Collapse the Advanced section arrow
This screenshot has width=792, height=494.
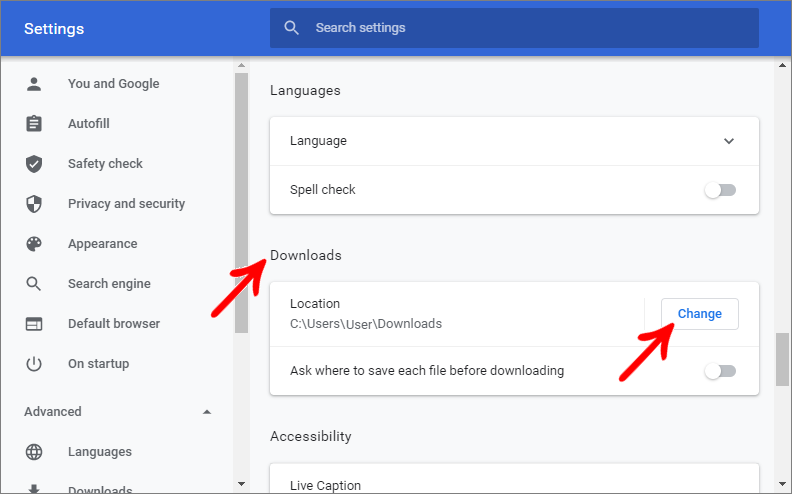coord(207,412)
